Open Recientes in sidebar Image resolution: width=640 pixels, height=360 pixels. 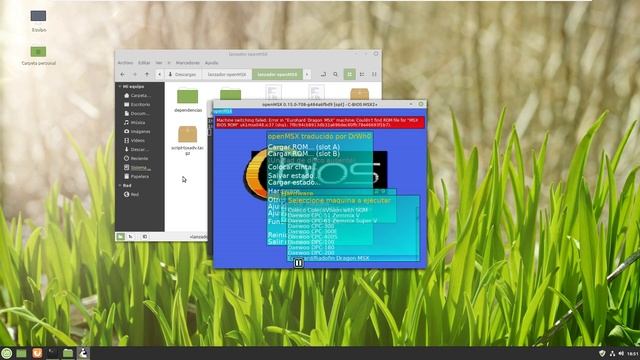[x=137, y=158]
